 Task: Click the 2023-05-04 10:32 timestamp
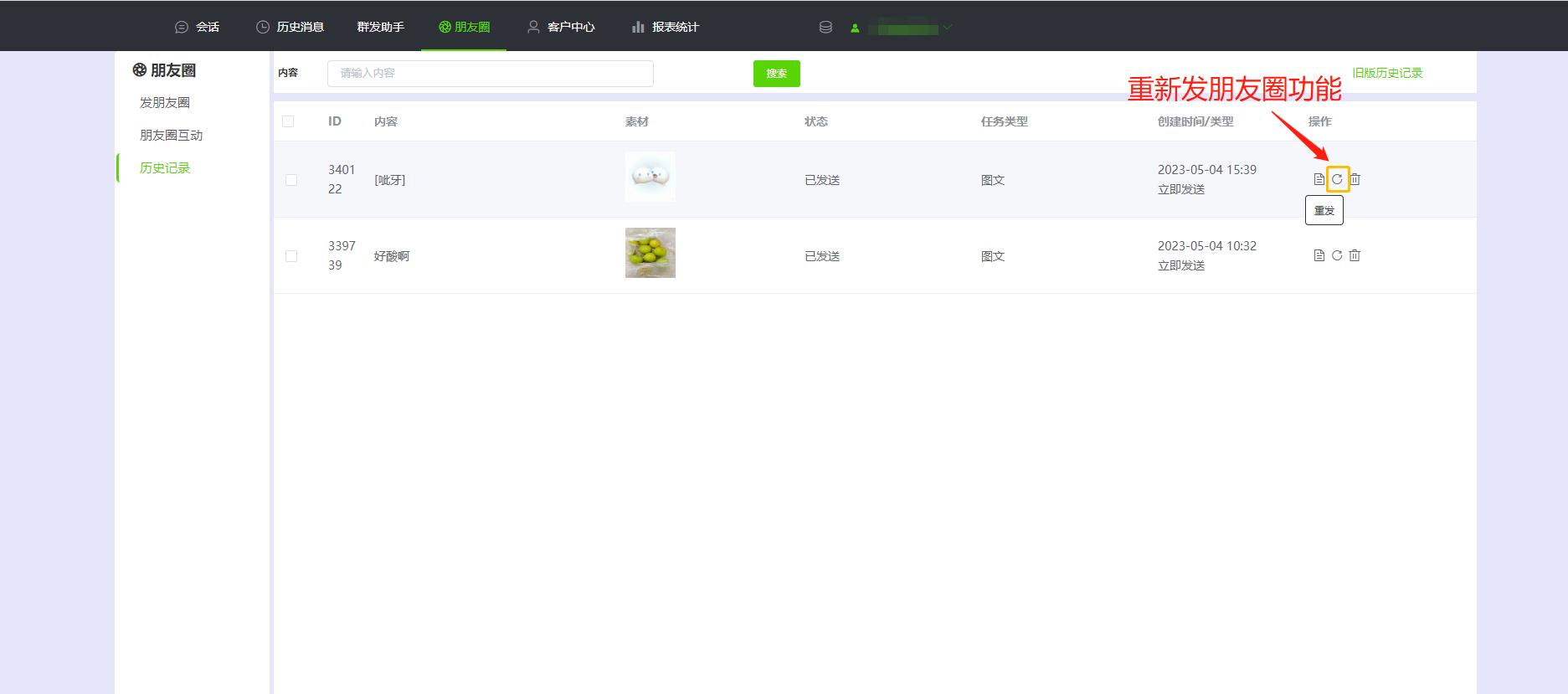point(1207,245)
